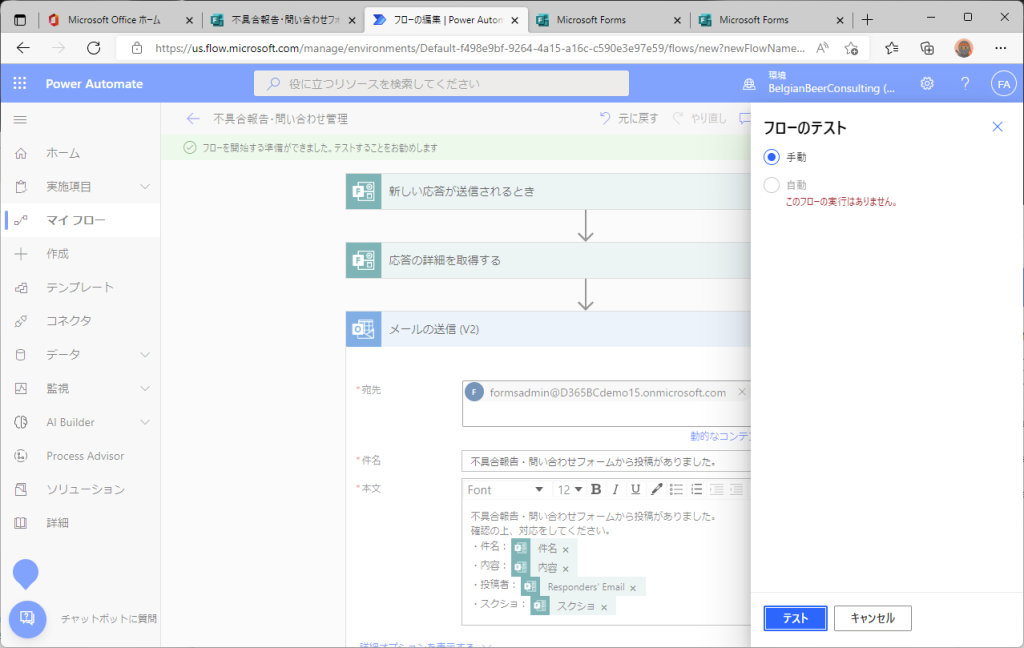Viewport: 1024px width, 648px height.
Task: Remove the 件名 dynamic content token
Action: point(566,549)
